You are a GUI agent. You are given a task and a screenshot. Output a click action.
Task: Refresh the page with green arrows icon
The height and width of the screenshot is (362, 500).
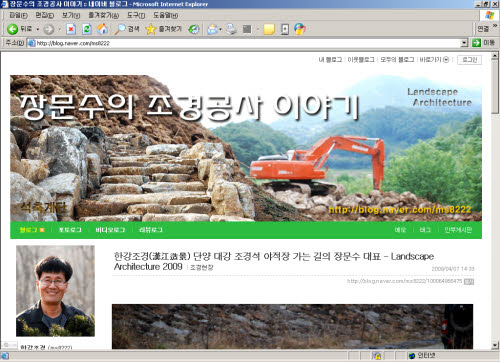87,29
